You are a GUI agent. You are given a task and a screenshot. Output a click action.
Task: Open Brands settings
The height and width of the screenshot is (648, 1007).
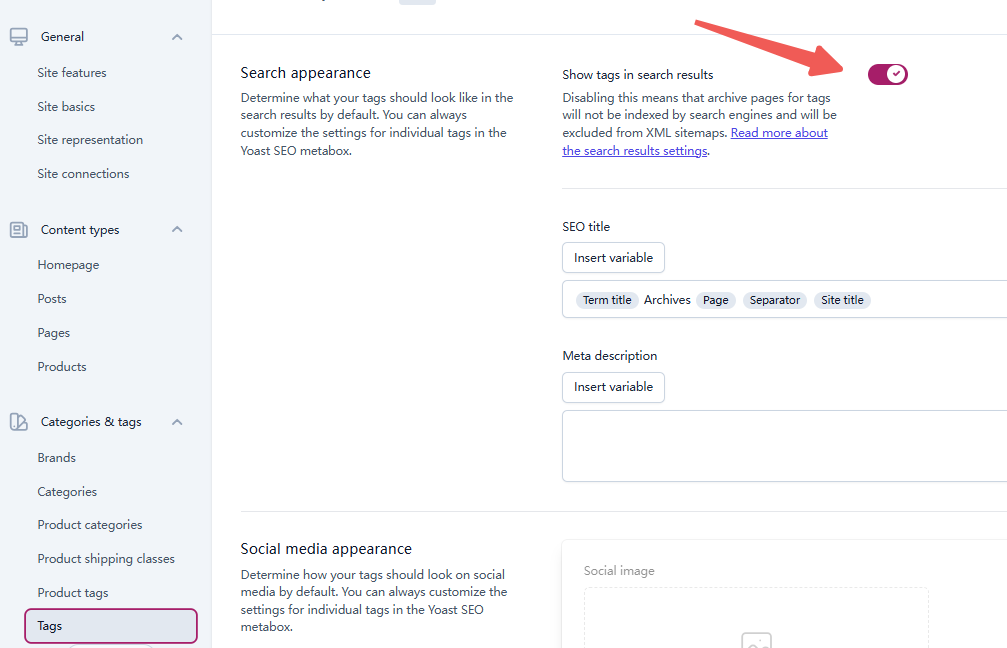(56, 457)
